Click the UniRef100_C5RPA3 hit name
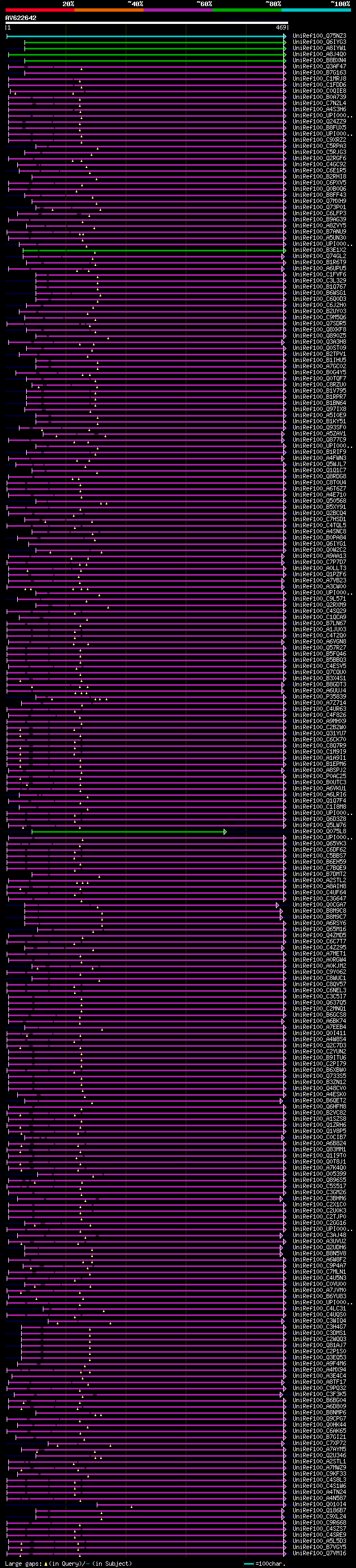The height and width of the screenshot is (1568, 356). (319, 147)
